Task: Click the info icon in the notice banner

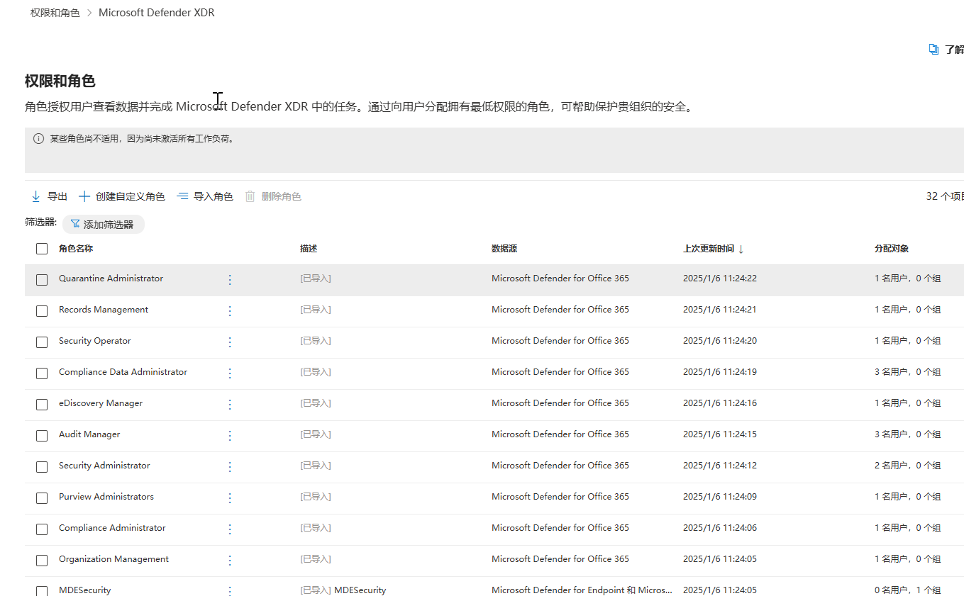Action: coord(38,139)
